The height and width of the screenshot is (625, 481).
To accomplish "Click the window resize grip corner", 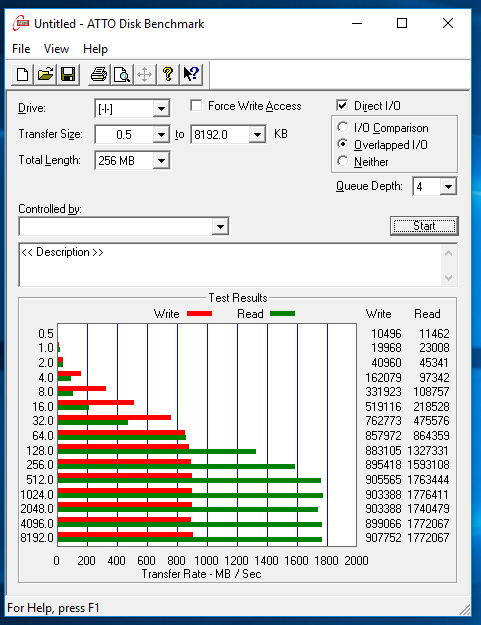I will (464, 609).
